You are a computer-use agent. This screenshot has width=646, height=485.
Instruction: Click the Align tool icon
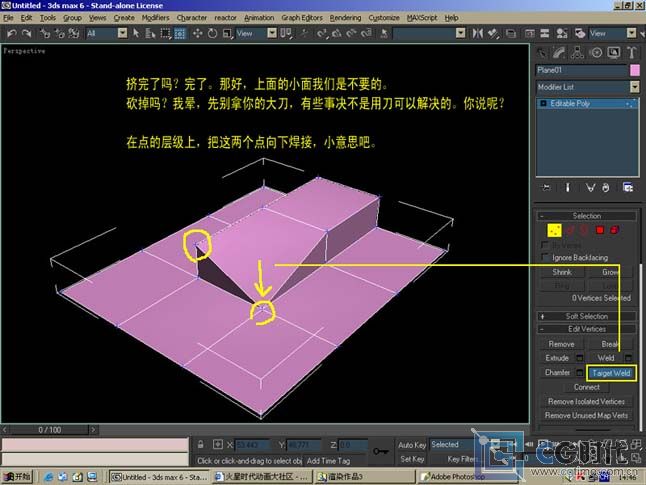[493, 33]
